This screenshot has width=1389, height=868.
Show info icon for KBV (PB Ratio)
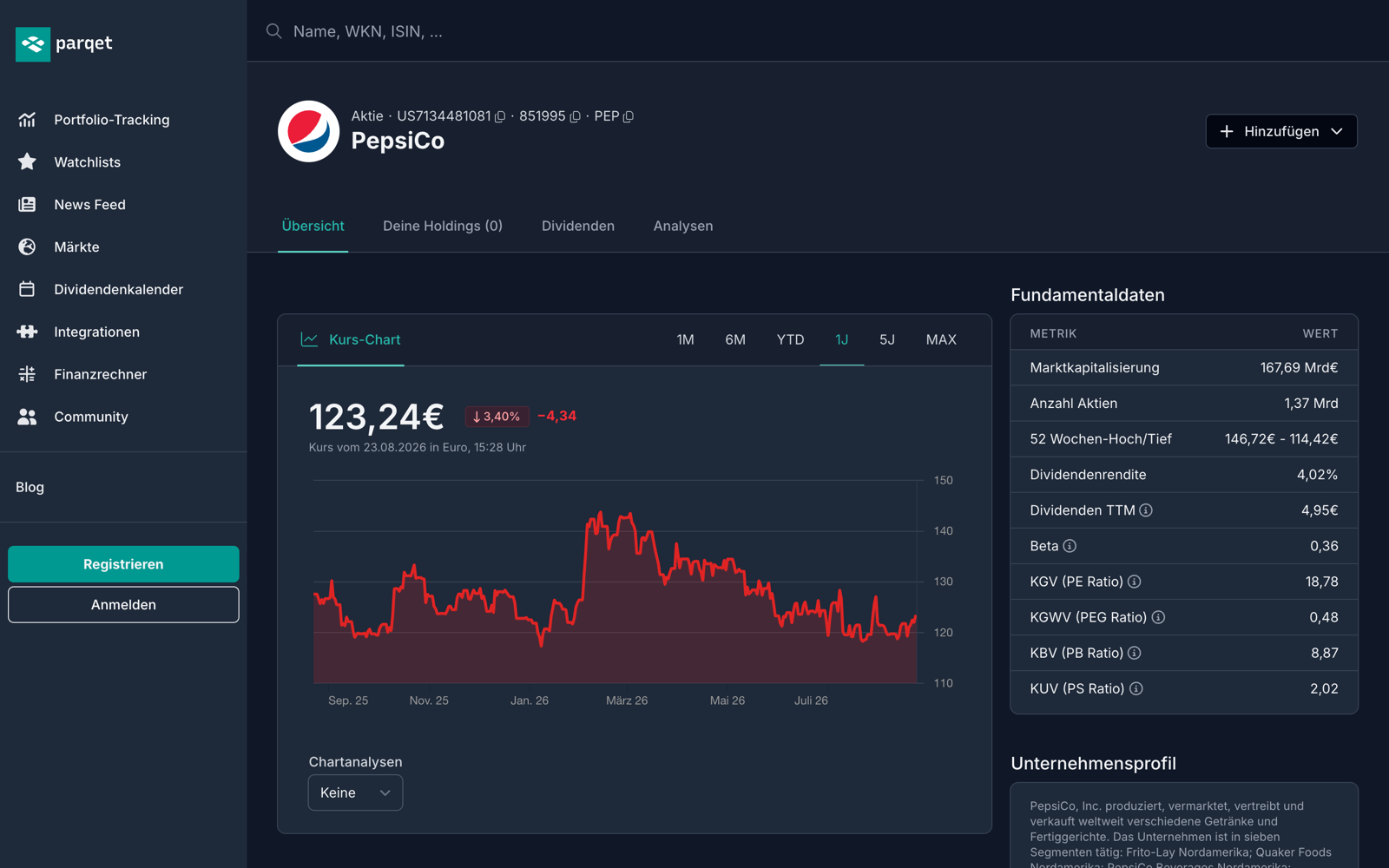pyautogui.click(x=1134, y=653)
